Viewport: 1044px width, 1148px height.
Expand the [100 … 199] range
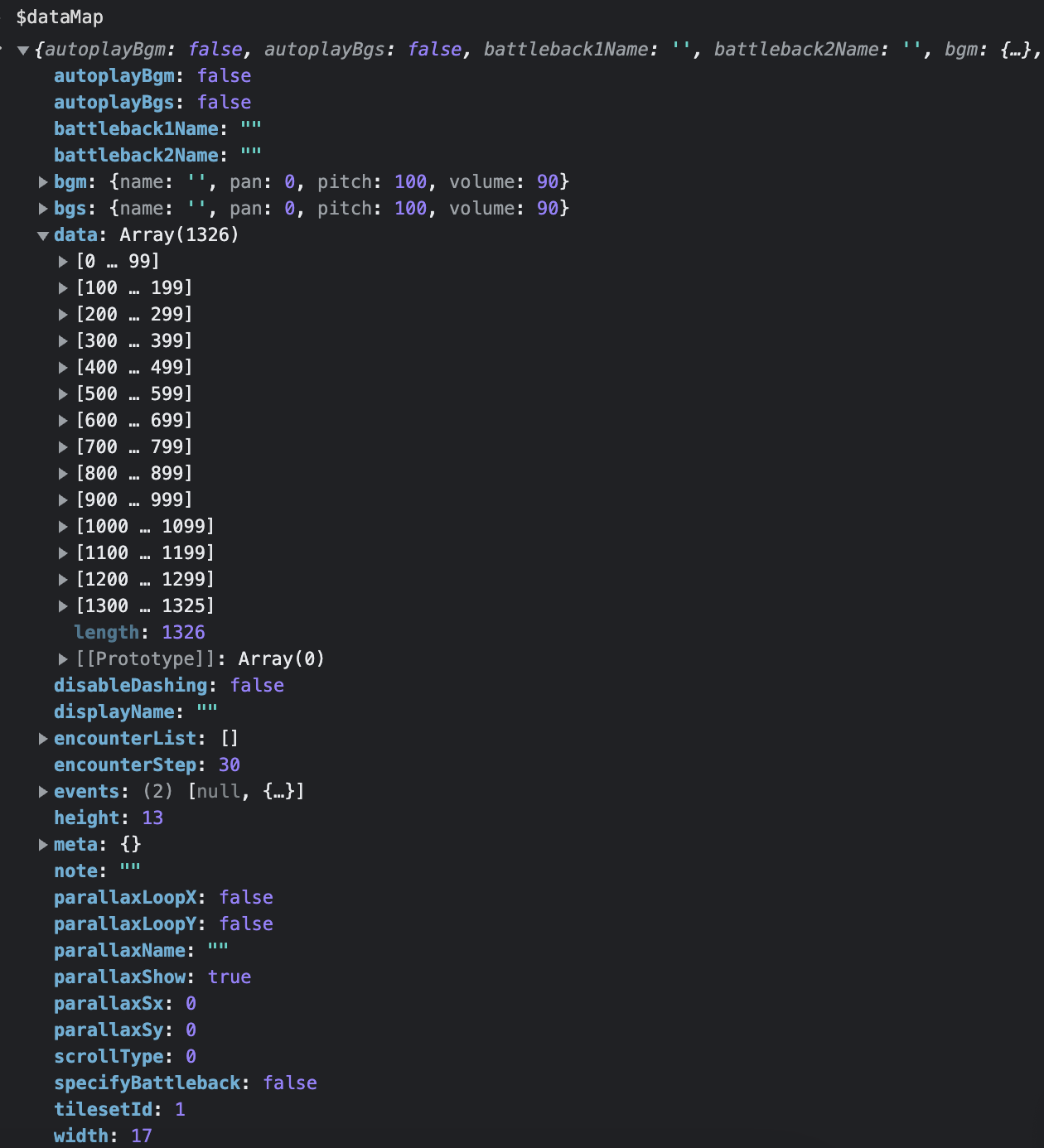[x=63, y=288]
